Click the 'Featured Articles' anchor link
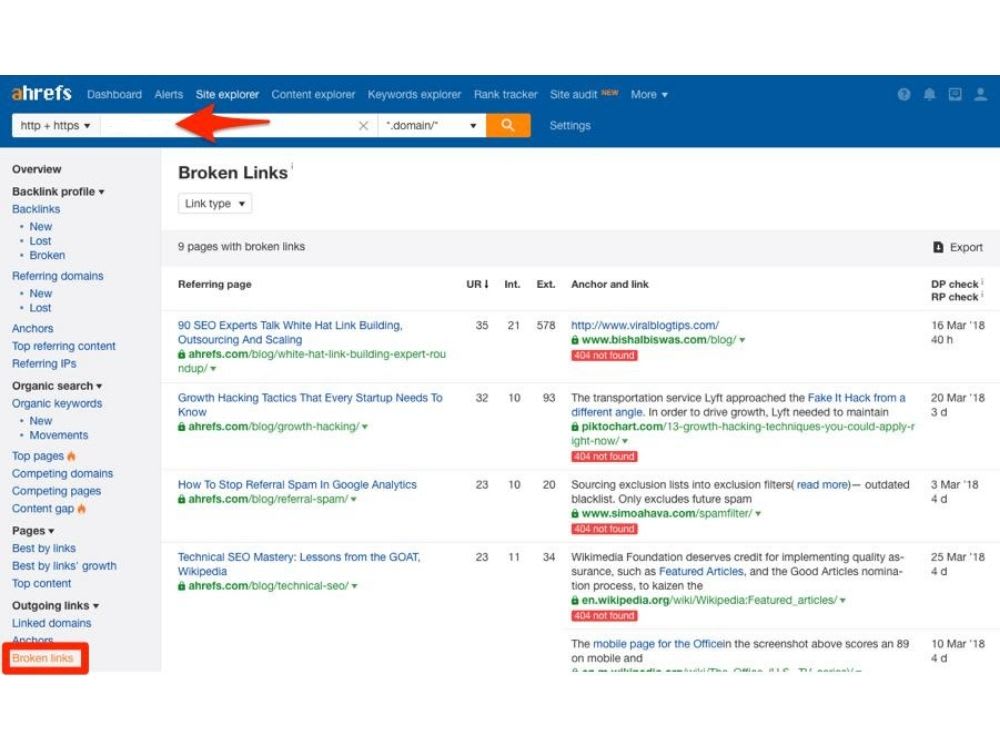 coord(701,571)
